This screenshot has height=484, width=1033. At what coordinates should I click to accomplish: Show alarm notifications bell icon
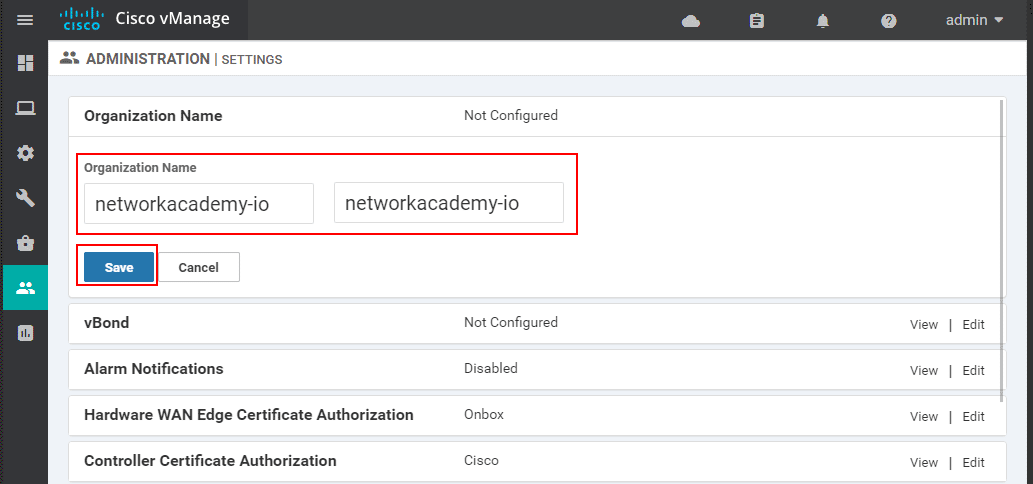823,20
